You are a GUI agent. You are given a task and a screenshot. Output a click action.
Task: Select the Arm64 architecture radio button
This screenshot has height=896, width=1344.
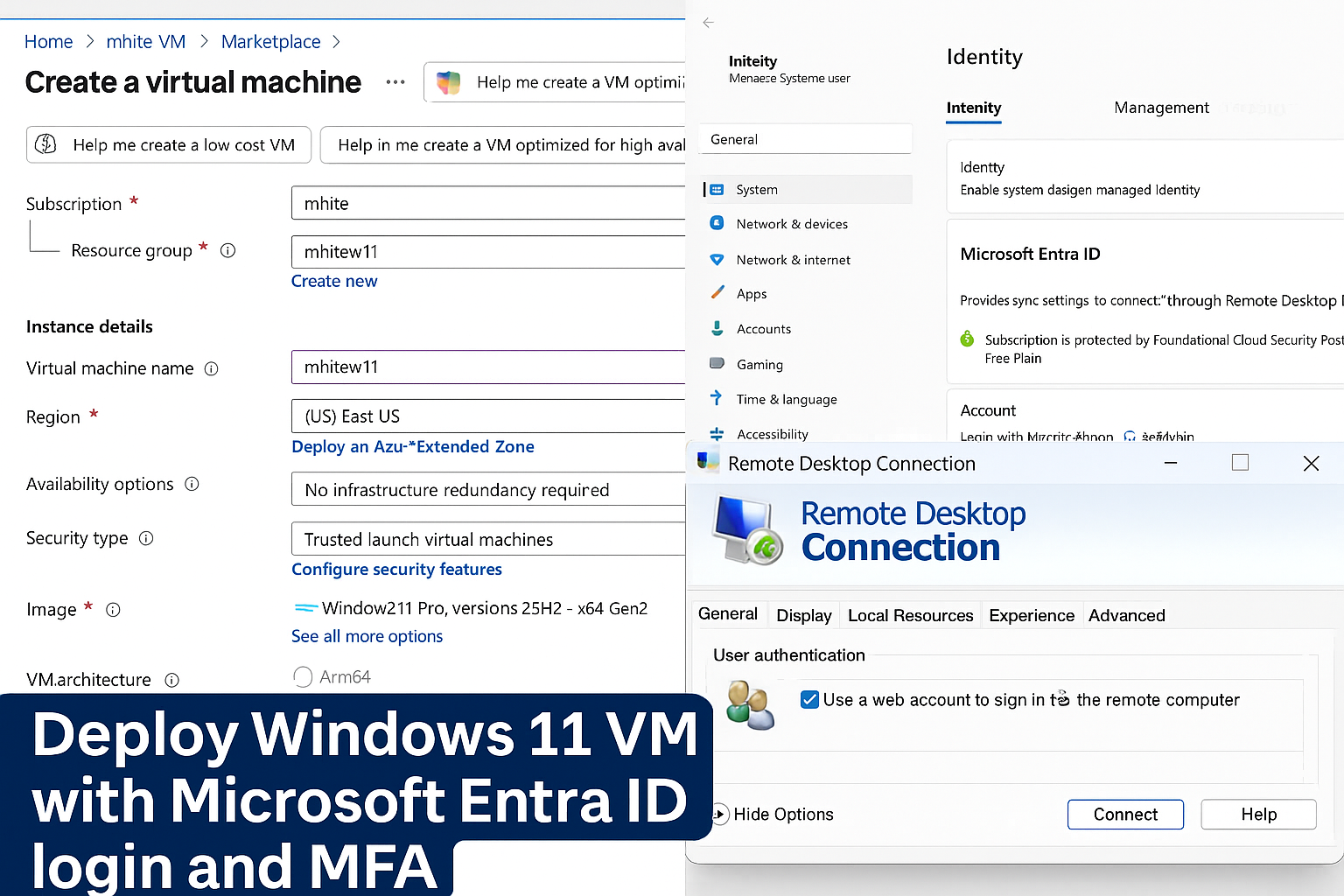pyautogui.click(x=303, y=677)
